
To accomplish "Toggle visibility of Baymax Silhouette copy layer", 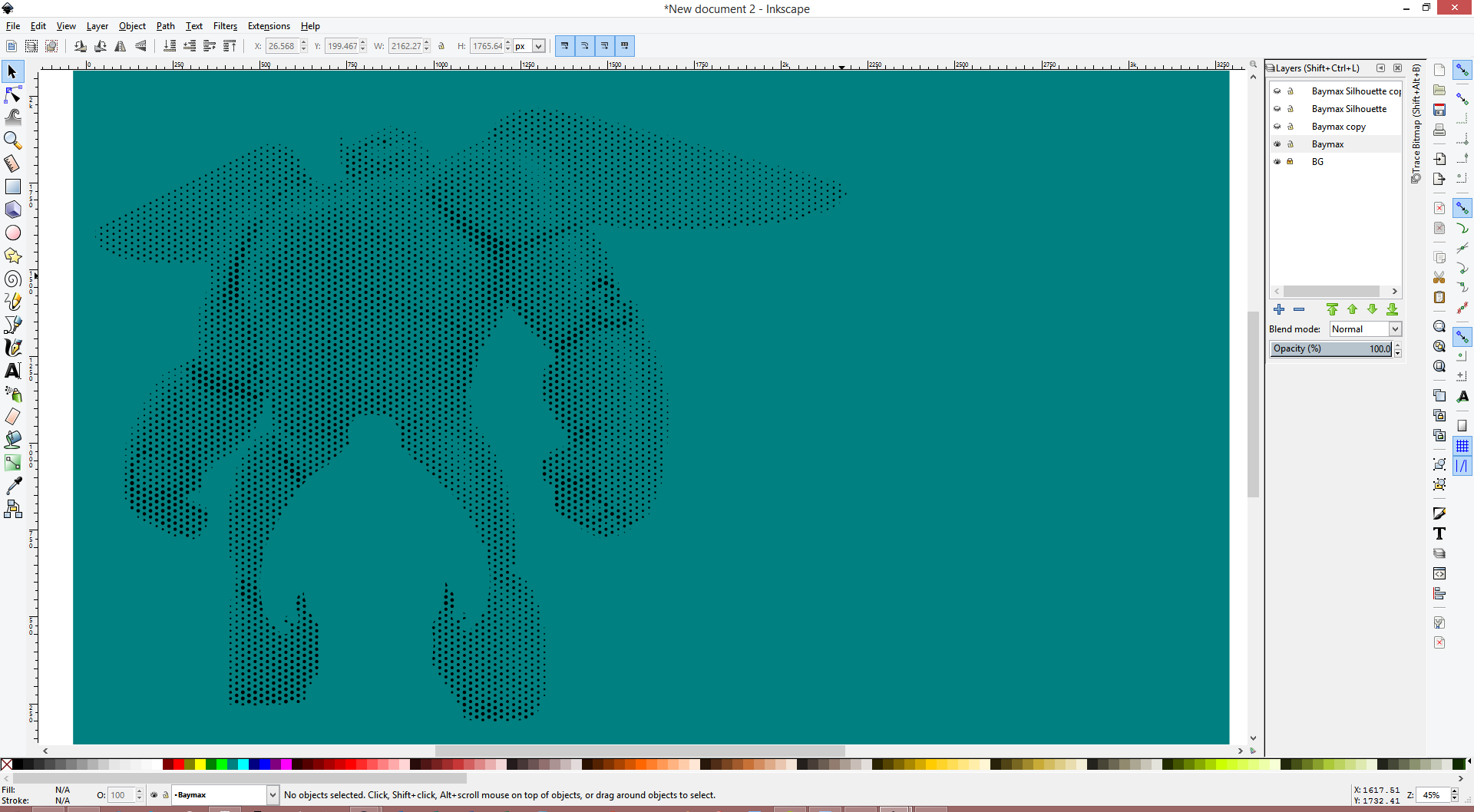I will [x=1277, y=91].
